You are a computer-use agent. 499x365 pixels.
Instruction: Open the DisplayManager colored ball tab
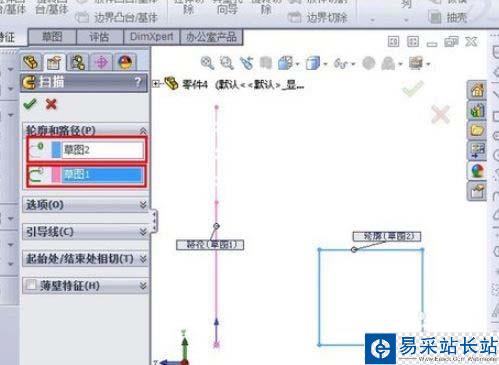pyautogui.click(x=125, y=62)
